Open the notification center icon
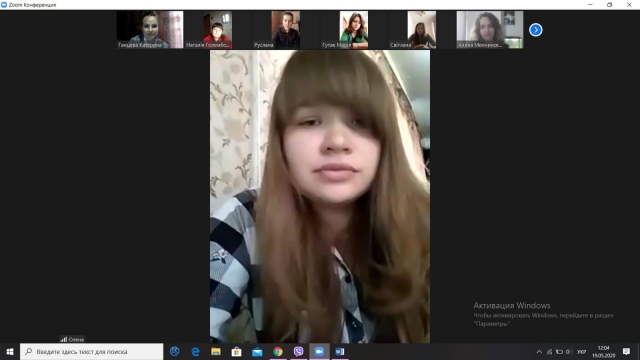640x360 pixels. point(626,351)
